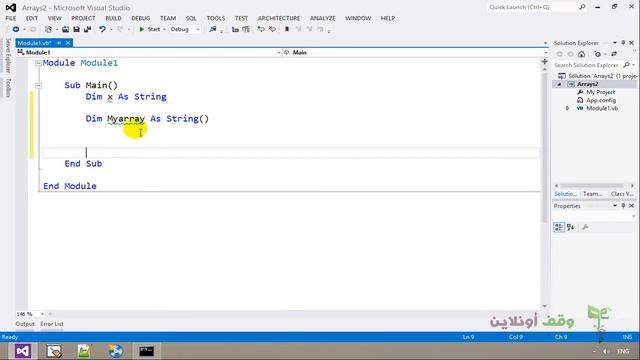Click the Navigate Backward toolbar icon
Viewport: 640px width, 360px height.
(x=16, y=29)
